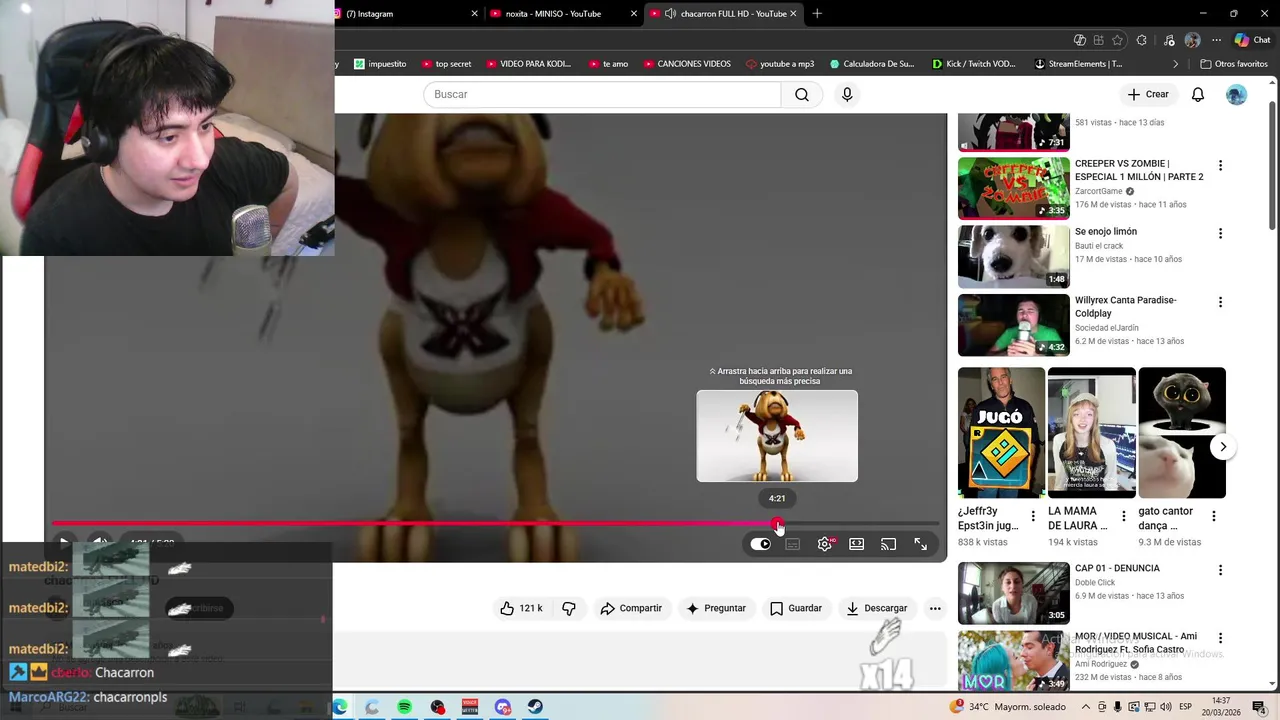Click the Crear button

point(1148,94)
